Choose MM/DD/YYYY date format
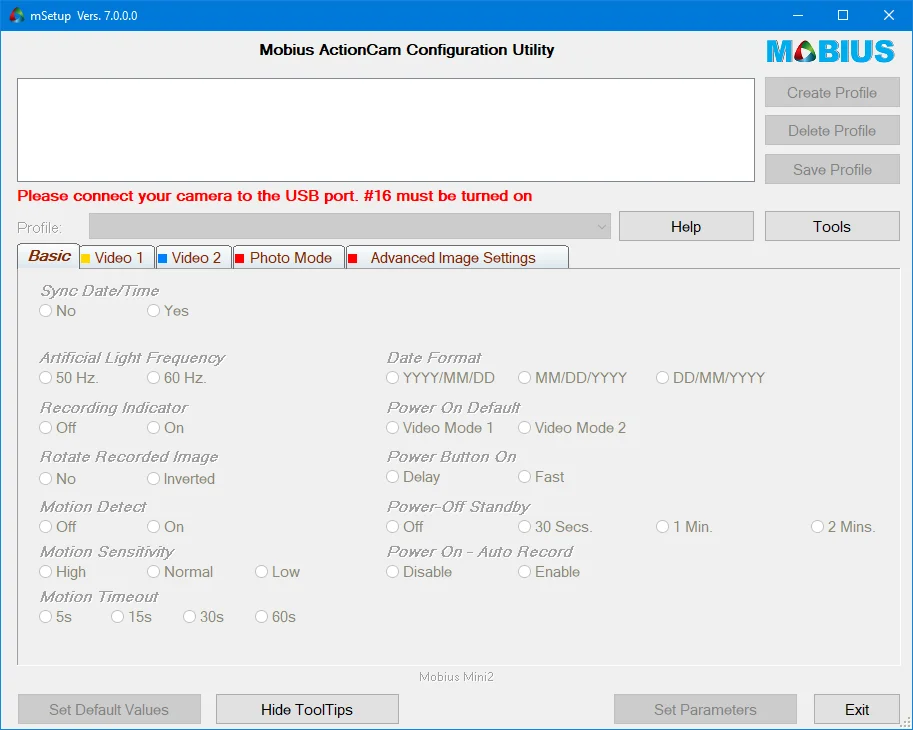The height and width of the screenshot is (730, 913). point(572,378)
